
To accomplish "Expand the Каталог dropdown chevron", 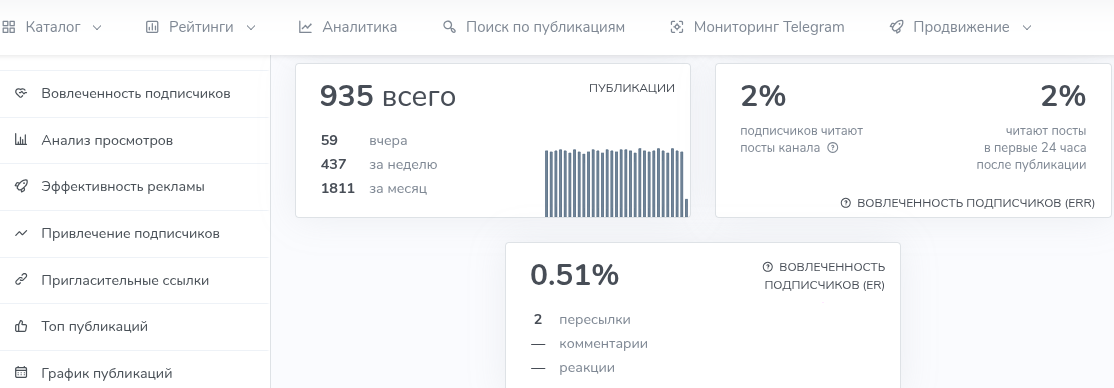I will (x=97, y=28).
